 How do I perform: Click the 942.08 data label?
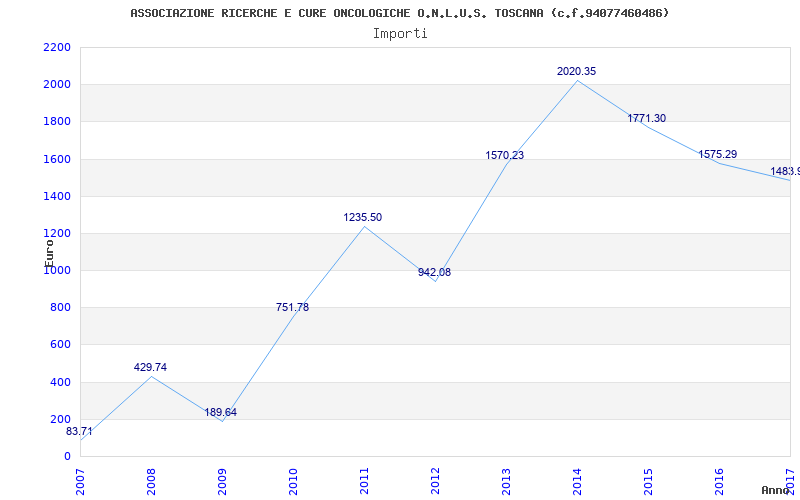(x=435, y=272)
